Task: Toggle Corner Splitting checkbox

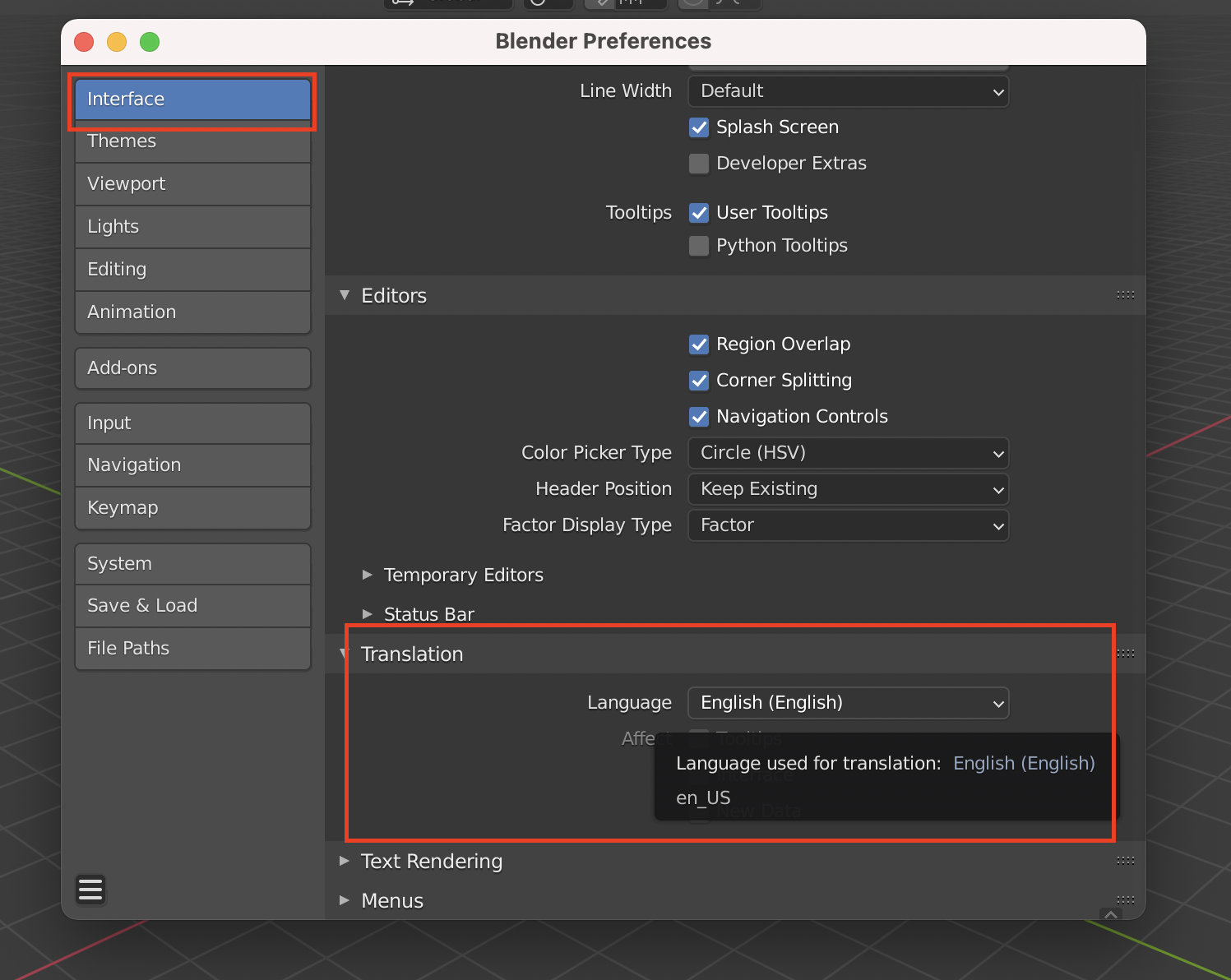Action: click(x=699, y=381)
